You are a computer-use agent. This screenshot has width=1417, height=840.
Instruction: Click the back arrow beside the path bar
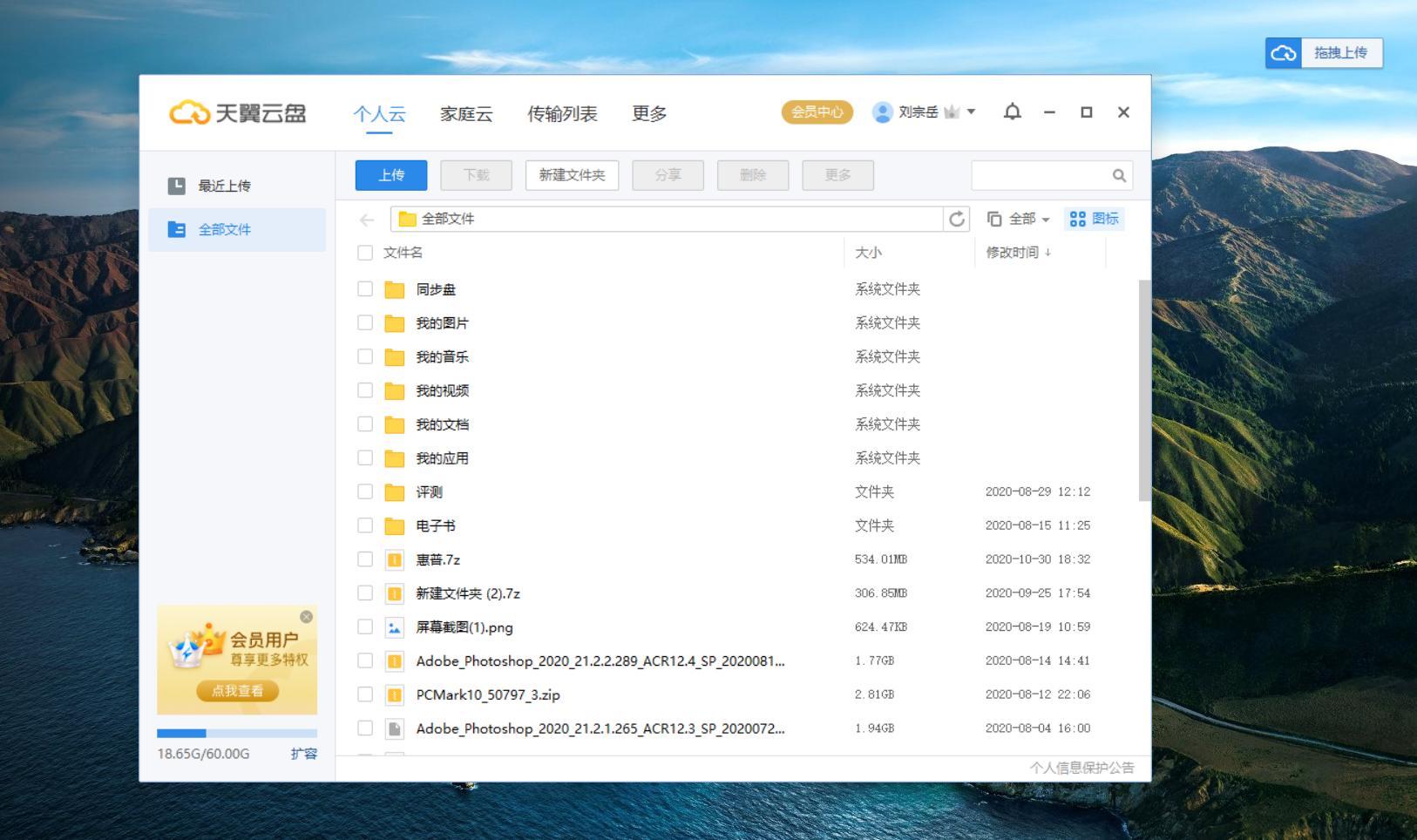tap(365, 219)
